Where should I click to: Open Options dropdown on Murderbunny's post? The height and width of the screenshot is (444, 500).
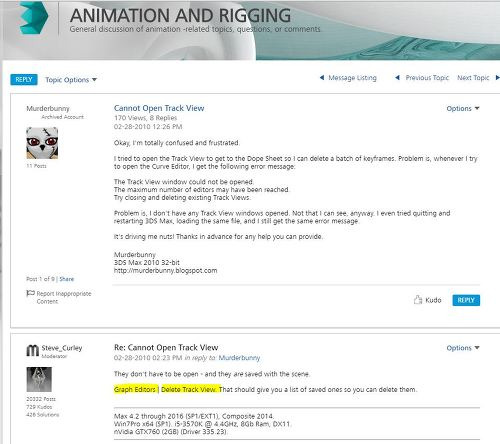pos(463,109)
